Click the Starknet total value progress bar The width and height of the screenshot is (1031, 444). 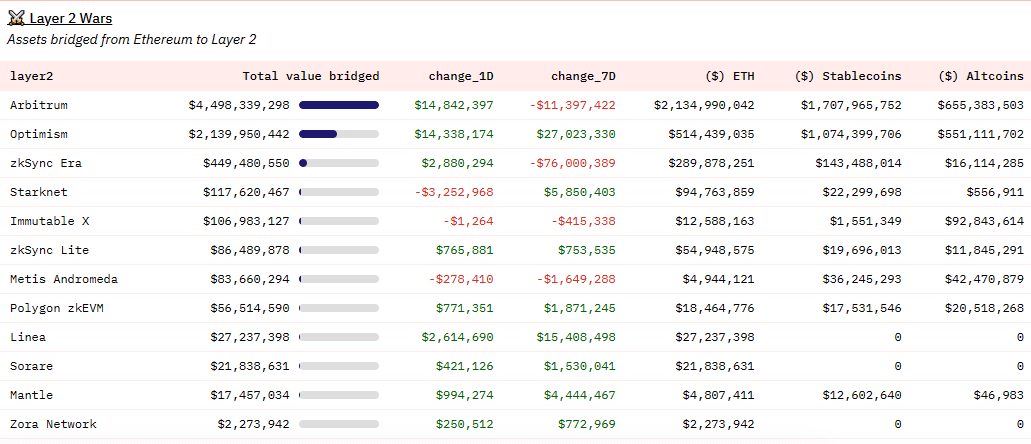pyautogui.click(x=339, y=192)
